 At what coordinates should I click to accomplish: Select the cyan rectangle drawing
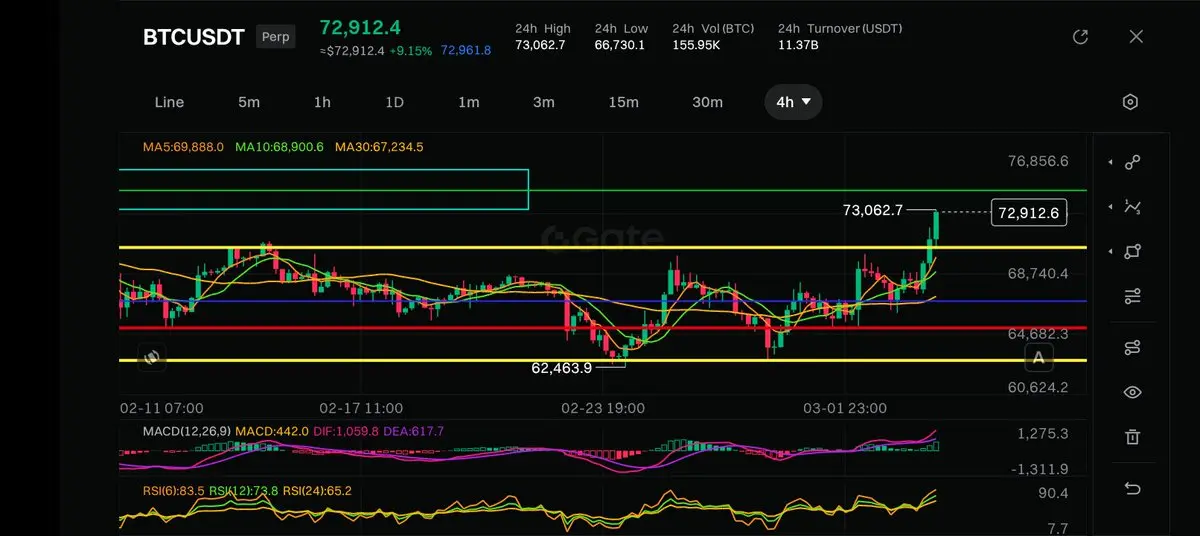pyautogui.click(x=323, y=190)
